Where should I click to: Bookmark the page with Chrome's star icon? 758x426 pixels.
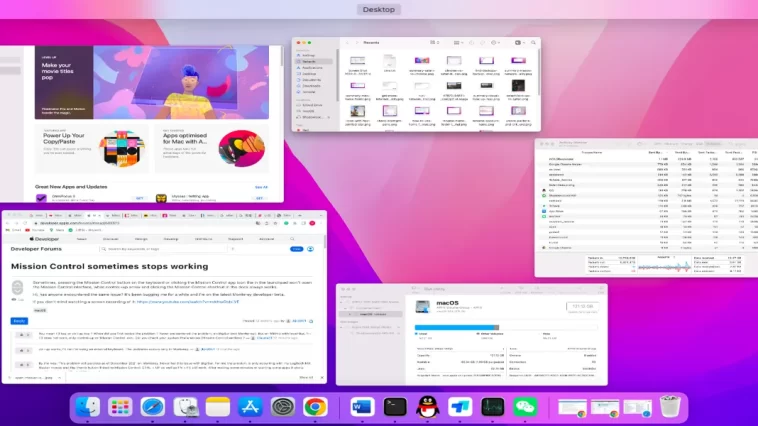276,223
